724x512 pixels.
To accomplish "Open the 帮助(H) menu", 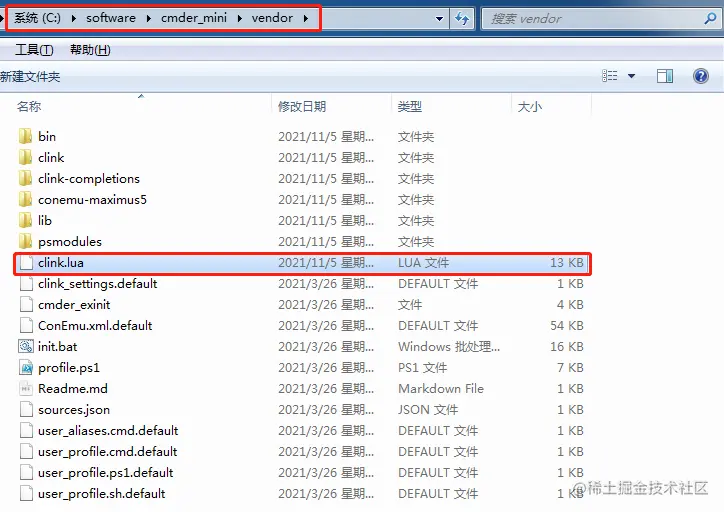I will (x=90, y=49).
